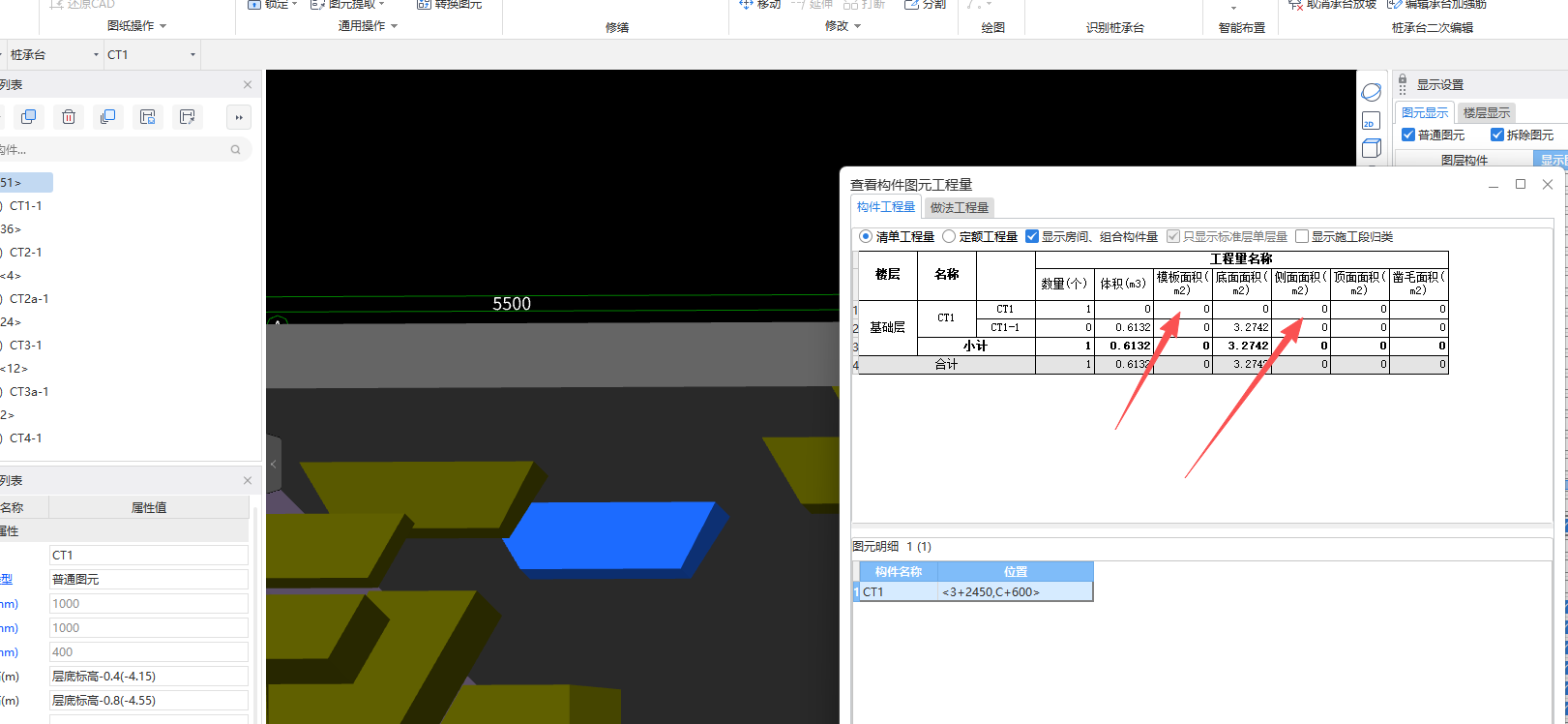1568x724 pixels.
Task: Click 层底标高-0.8(-4.55) elevation field
Action: 149,701
